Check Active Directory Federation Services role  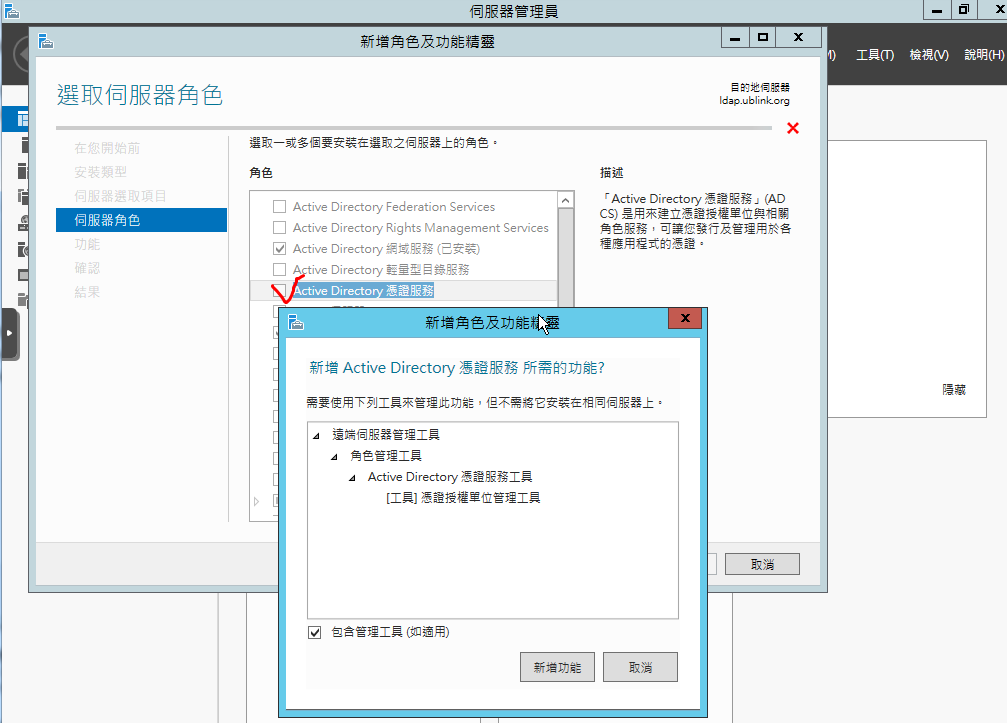[279, 207]
